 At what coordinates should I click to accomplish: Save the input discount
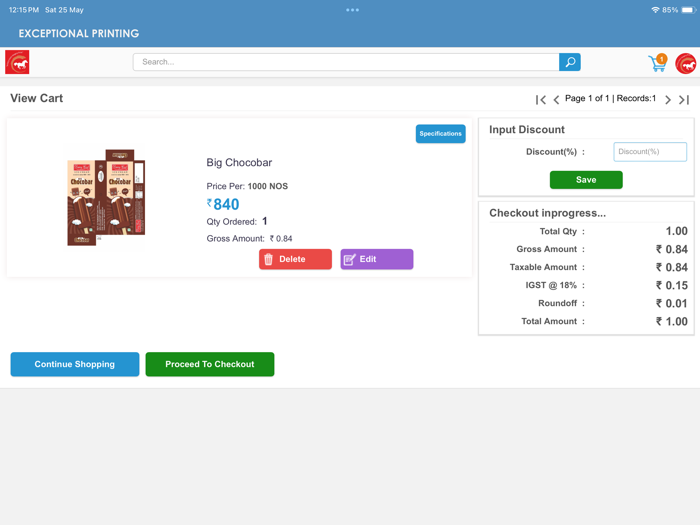pos(586,180)
